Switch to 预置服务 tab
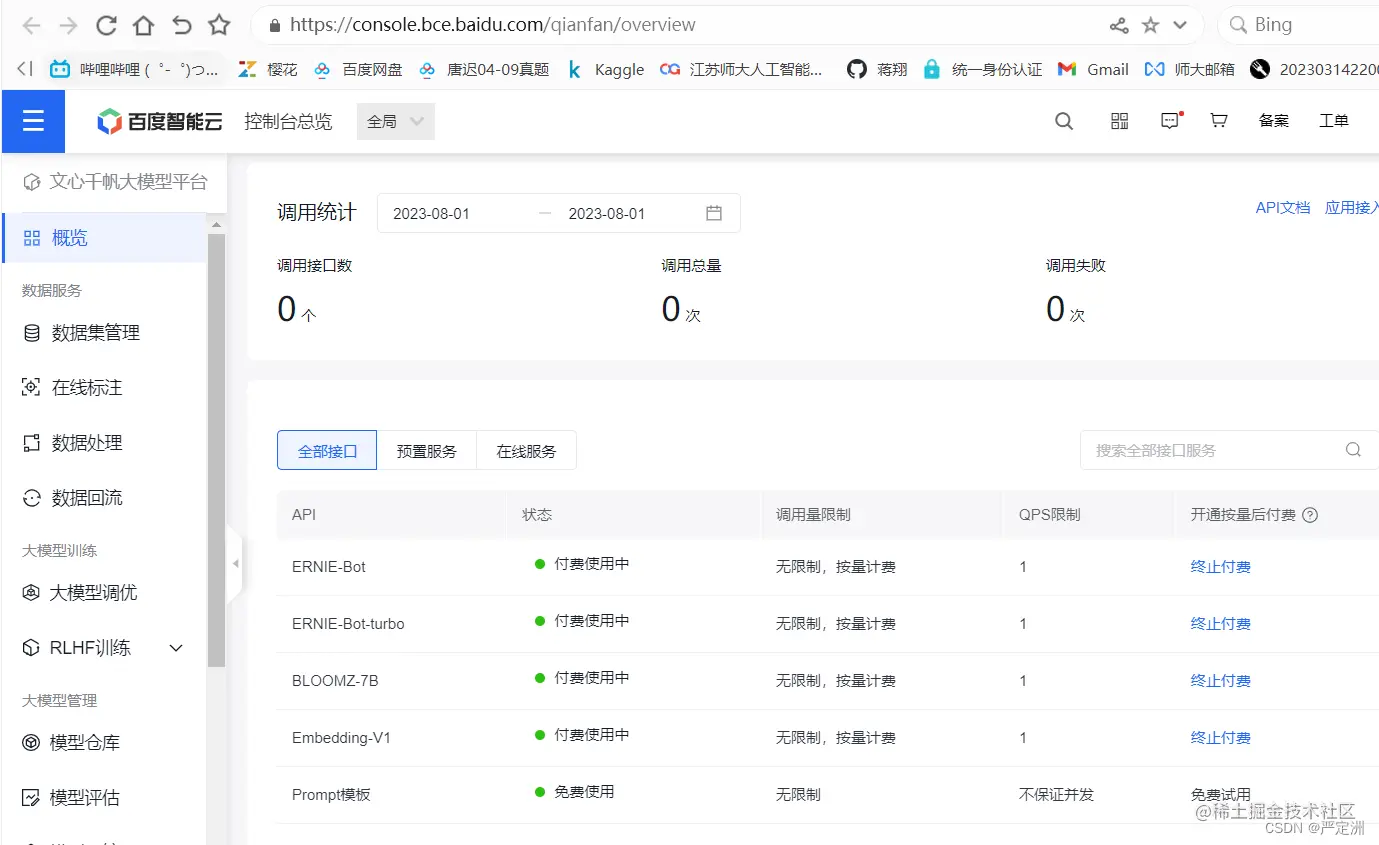This screenshot has width=1379, height=845. click(x=427, y=451)
